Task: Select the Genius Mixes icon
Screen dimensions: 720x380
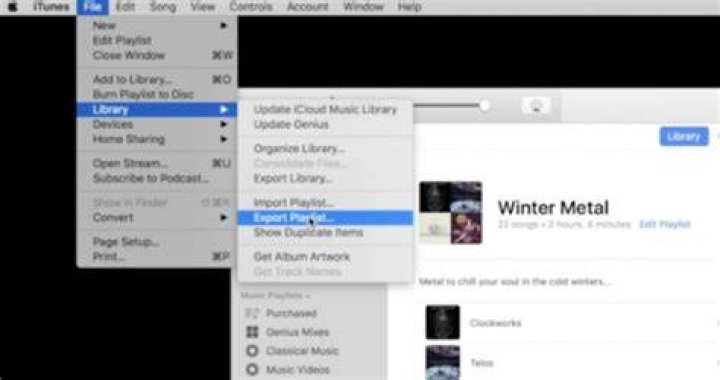Action: [252, 332]
